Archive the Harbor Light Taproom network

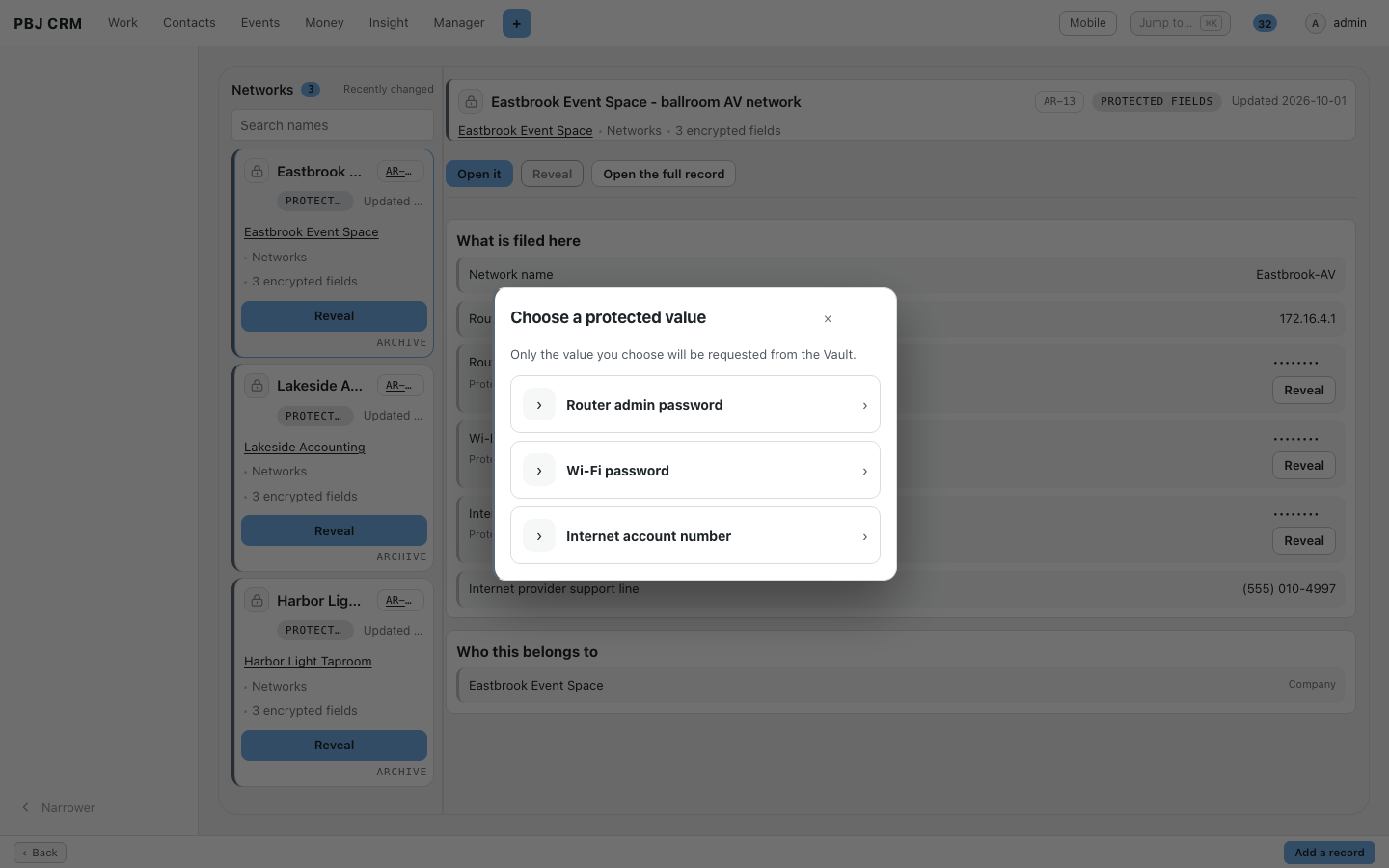401,773
